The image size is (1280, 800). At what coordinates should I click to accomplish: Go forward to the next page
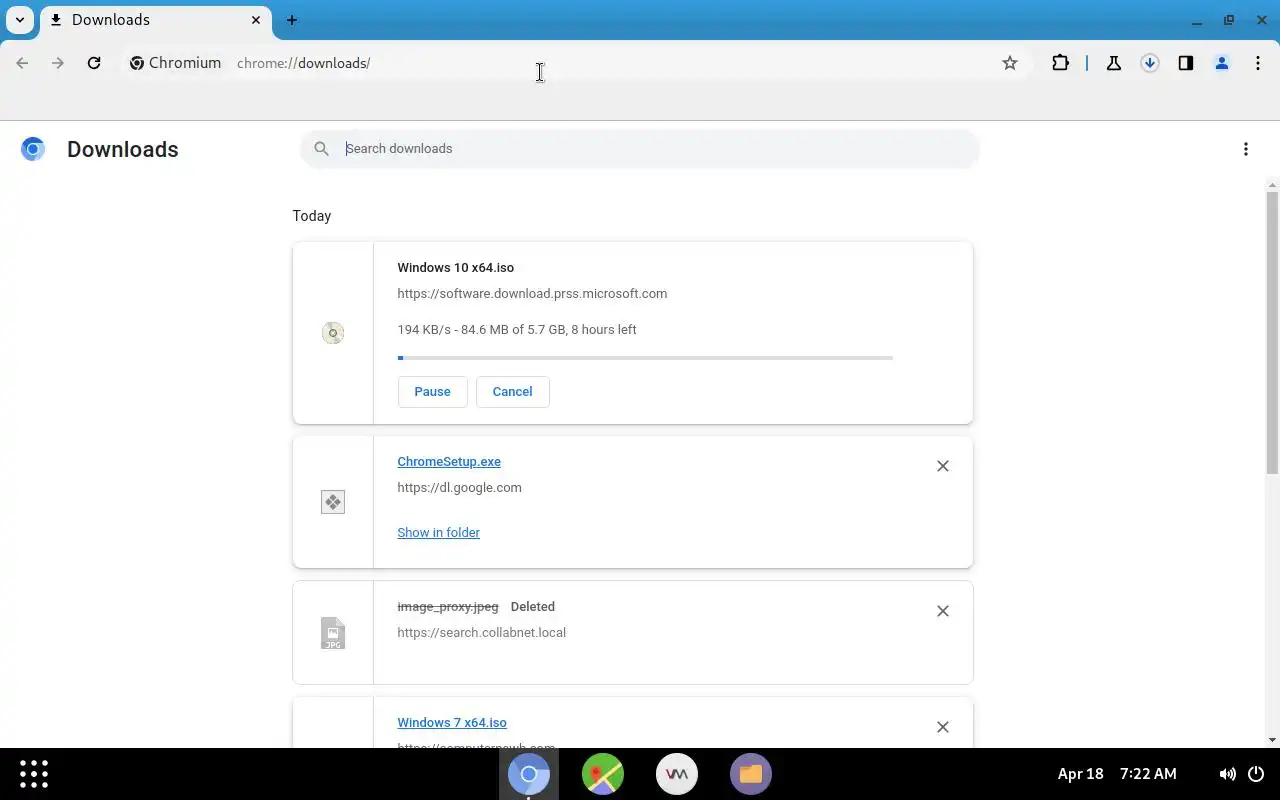(x=58, y=63)
